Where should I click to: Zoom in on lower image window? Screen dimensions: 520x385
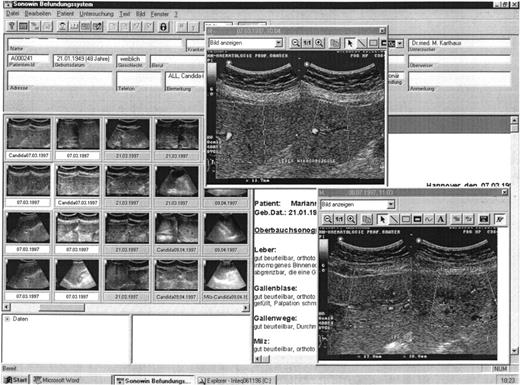(351, 219)
